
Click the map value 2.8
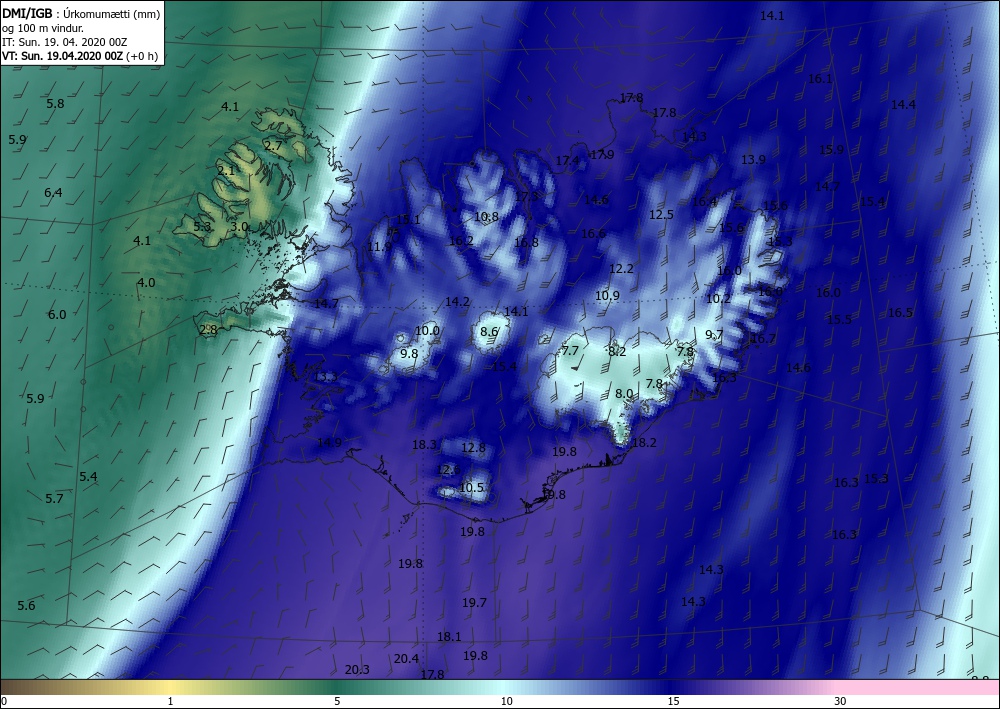[x=208, y=330]
